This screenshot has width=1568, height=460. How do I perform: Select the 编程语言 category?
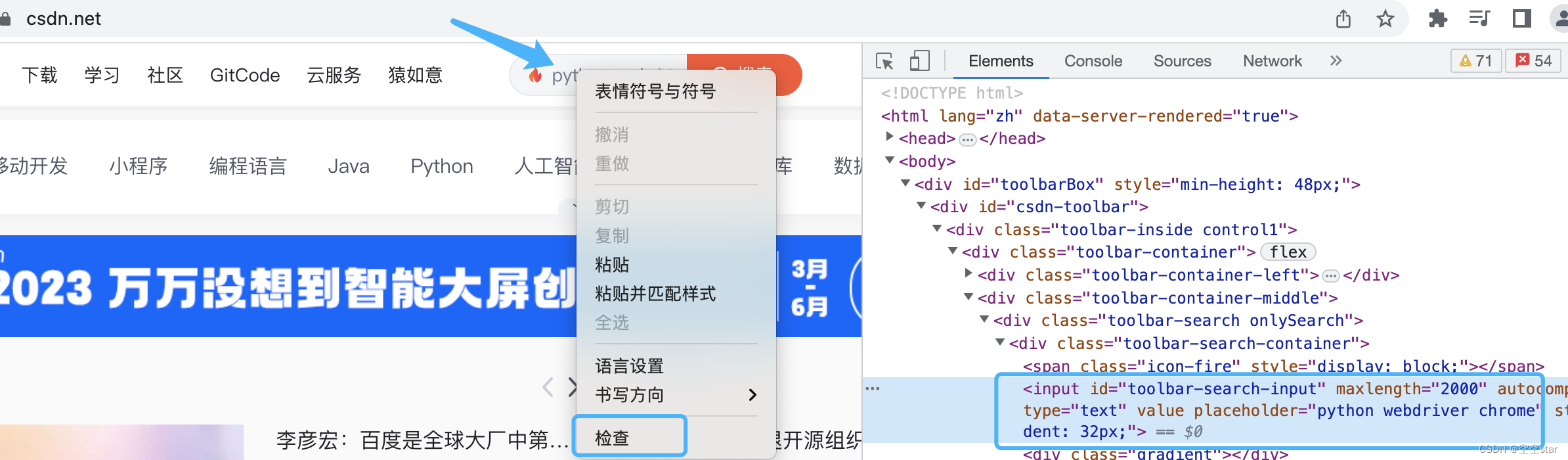248,166
